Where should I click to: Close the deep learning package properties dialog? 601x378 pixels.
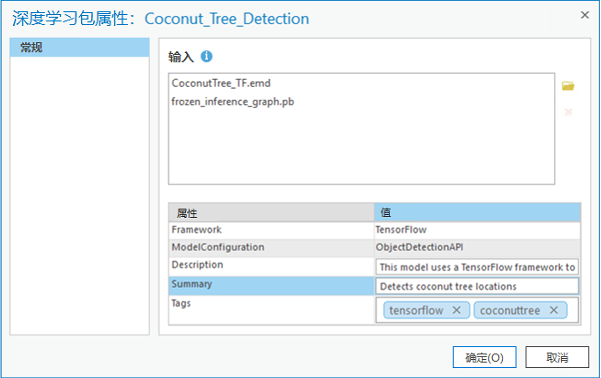(x=585, y=15)
